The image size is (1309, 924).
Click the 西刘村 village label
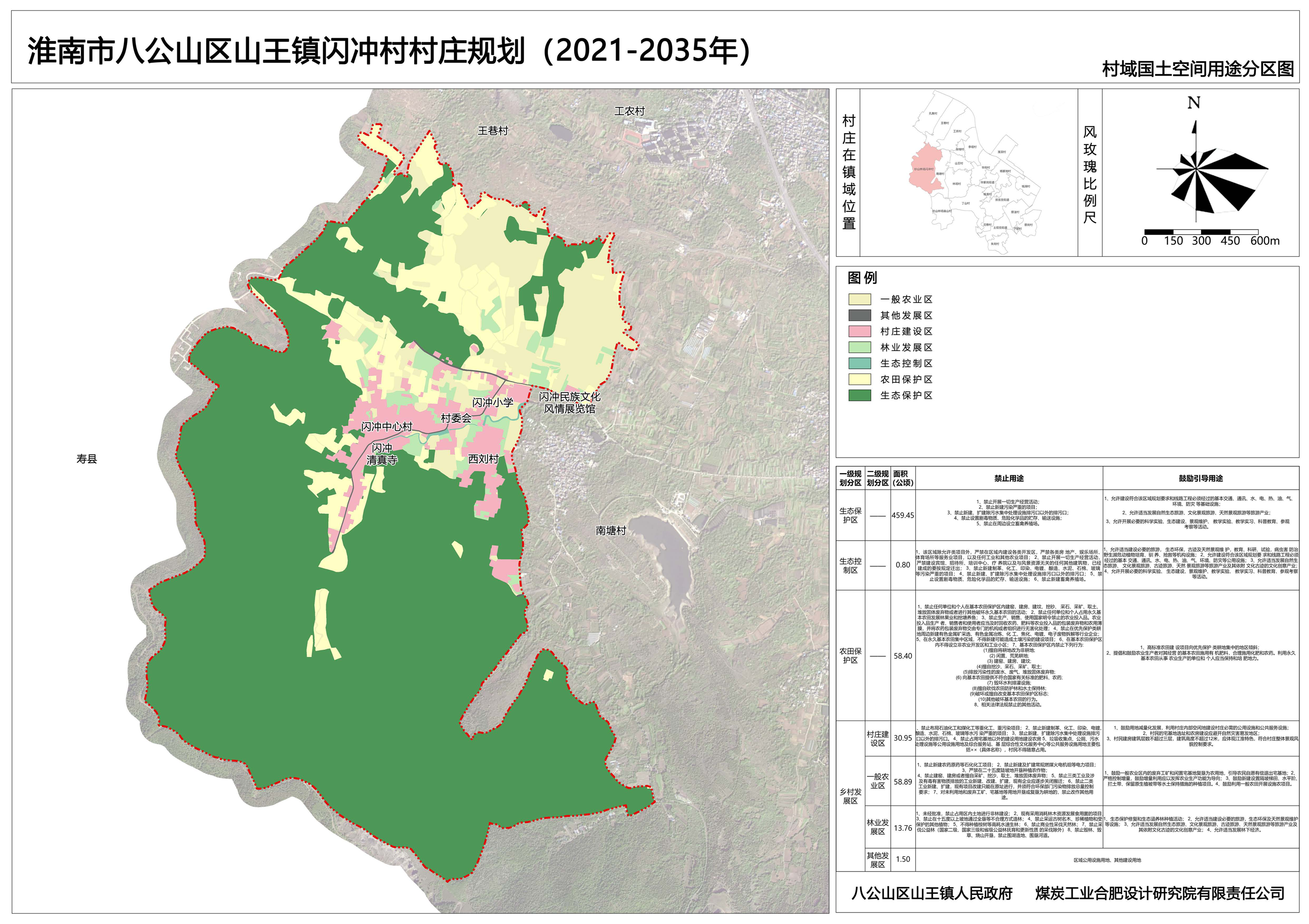[x=483, y=459]
